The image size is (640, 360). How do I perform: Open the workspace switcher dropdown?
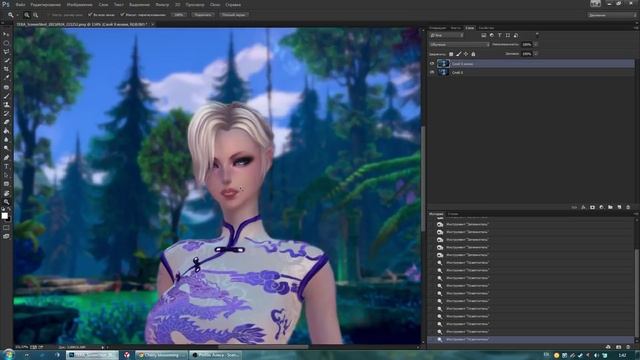pyautogui.click(x=612, y=15)
